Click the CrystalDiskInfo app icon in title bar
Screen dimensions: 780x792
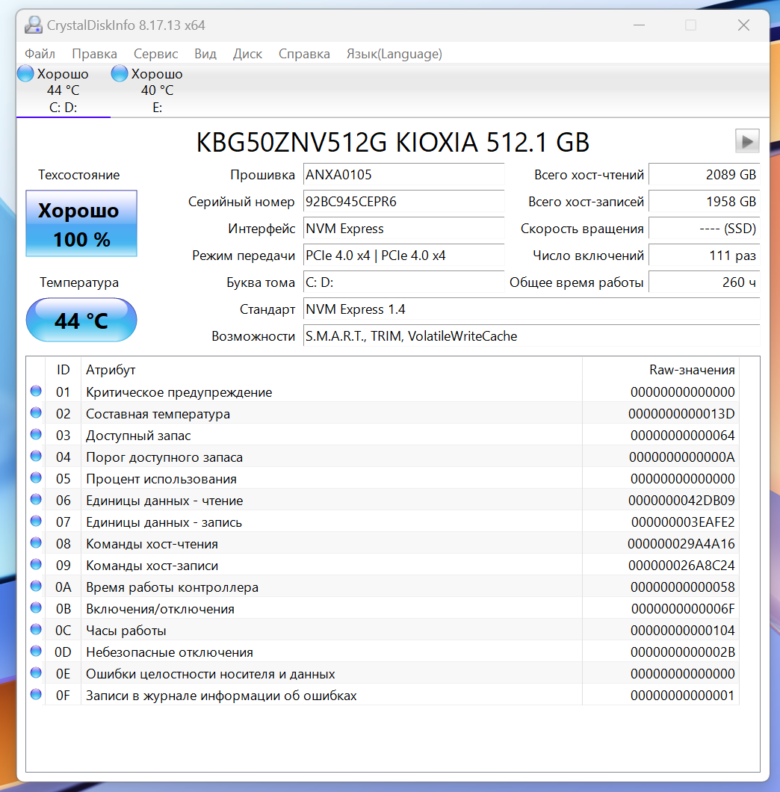tap(33, 25)
